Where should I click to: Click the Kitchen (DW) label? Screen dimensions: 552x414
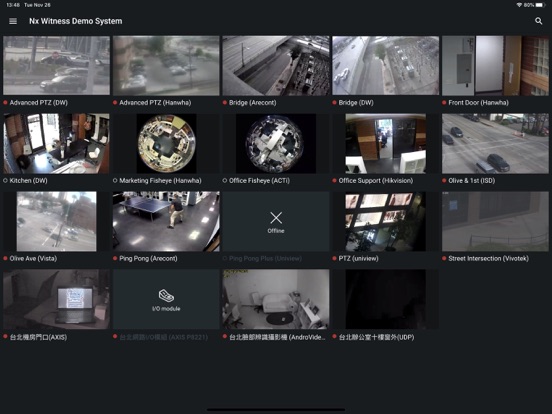[x=29, y=181]
